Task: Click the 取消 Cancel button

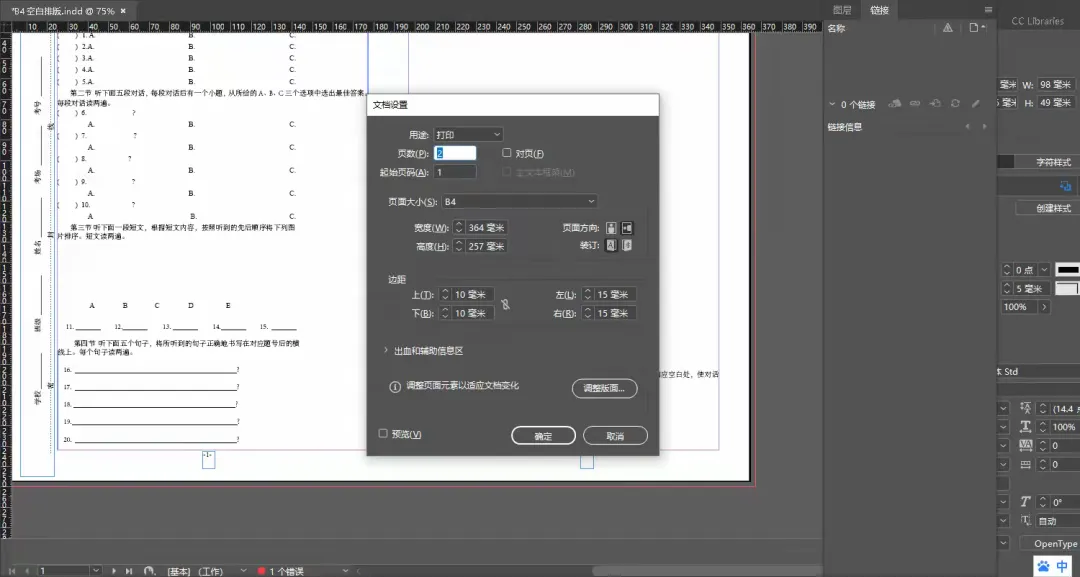Action: [x=615, y=436]
